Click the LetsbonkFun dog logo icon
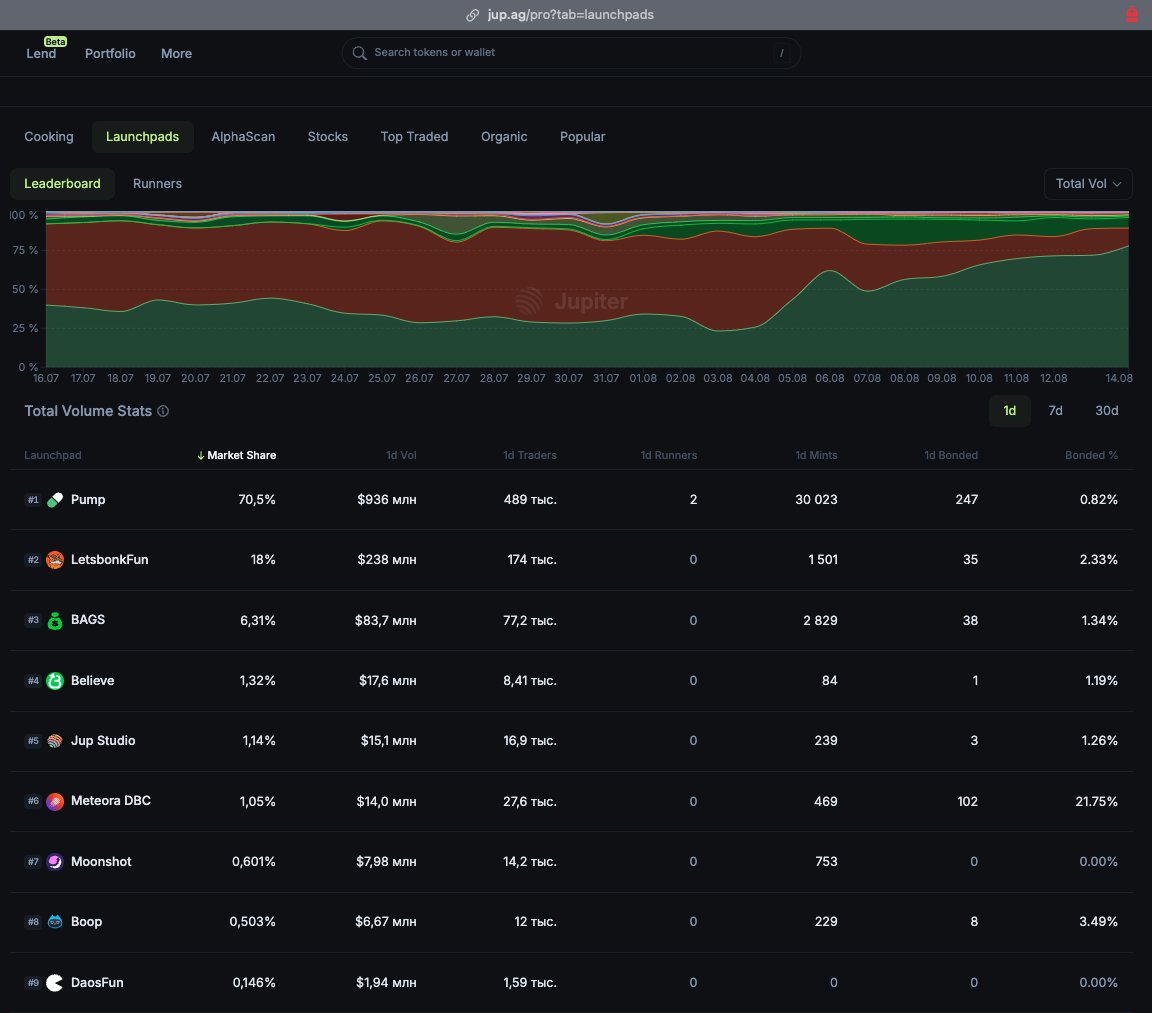 coord(55,560)
